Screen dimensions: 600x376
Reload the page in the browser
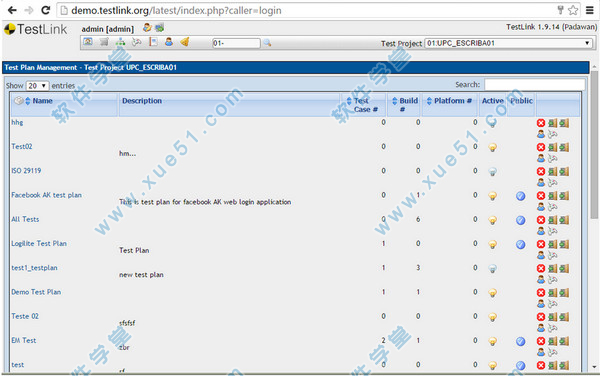(x=46, y=10)
